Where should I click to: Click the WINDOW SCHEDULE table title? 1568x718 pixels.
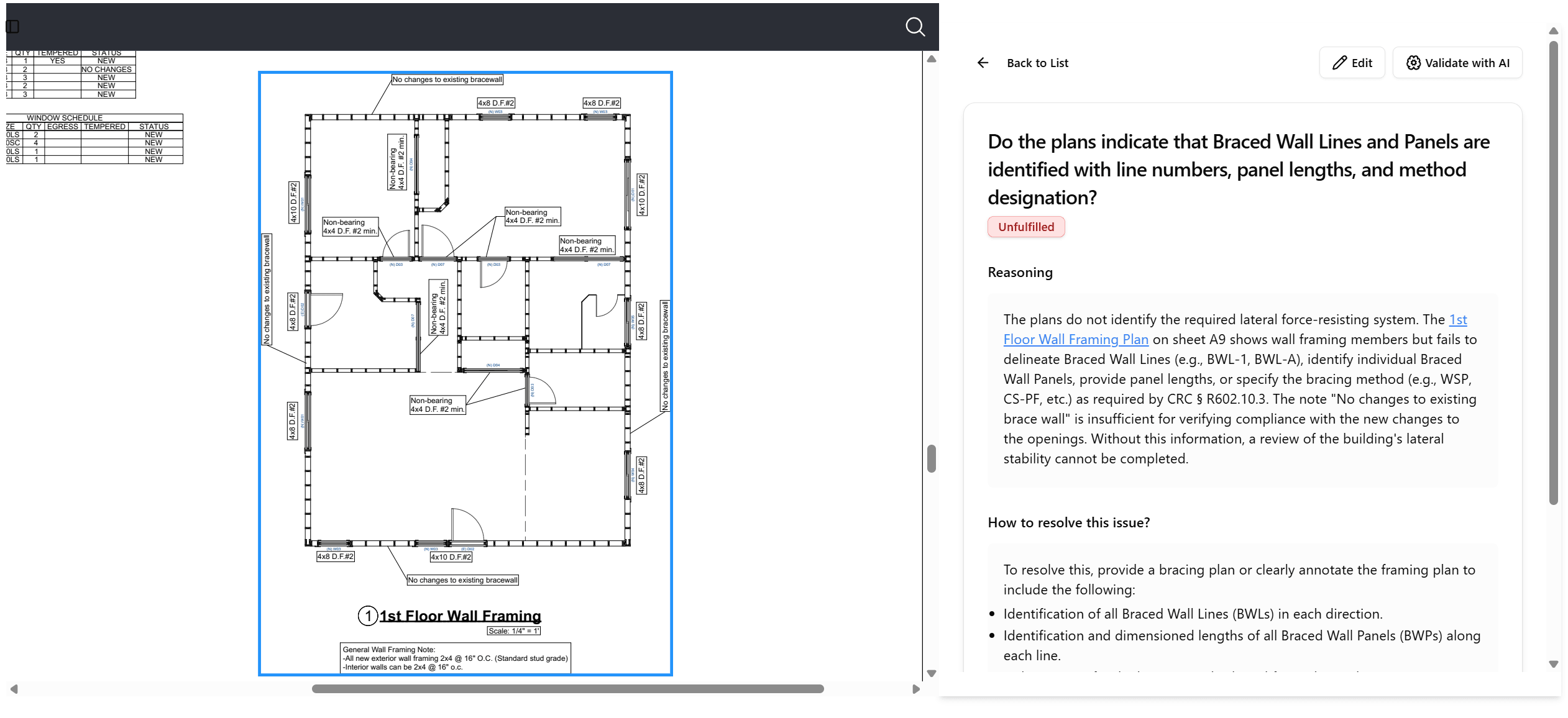[x=65, y=117]
